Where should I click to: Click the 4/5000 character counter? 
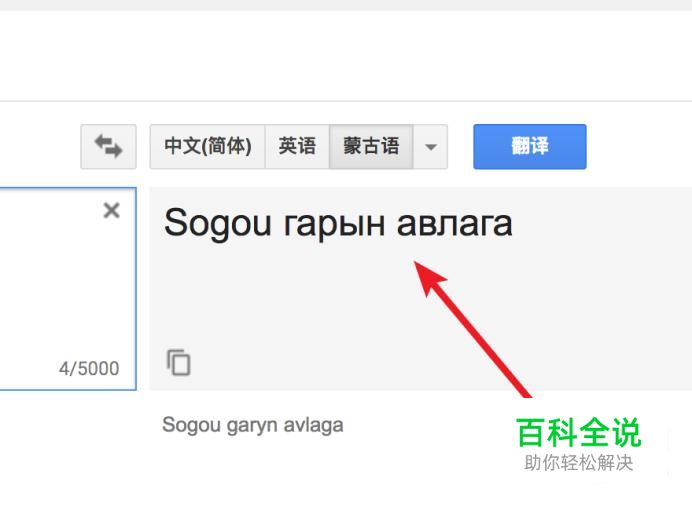(89, 368)
